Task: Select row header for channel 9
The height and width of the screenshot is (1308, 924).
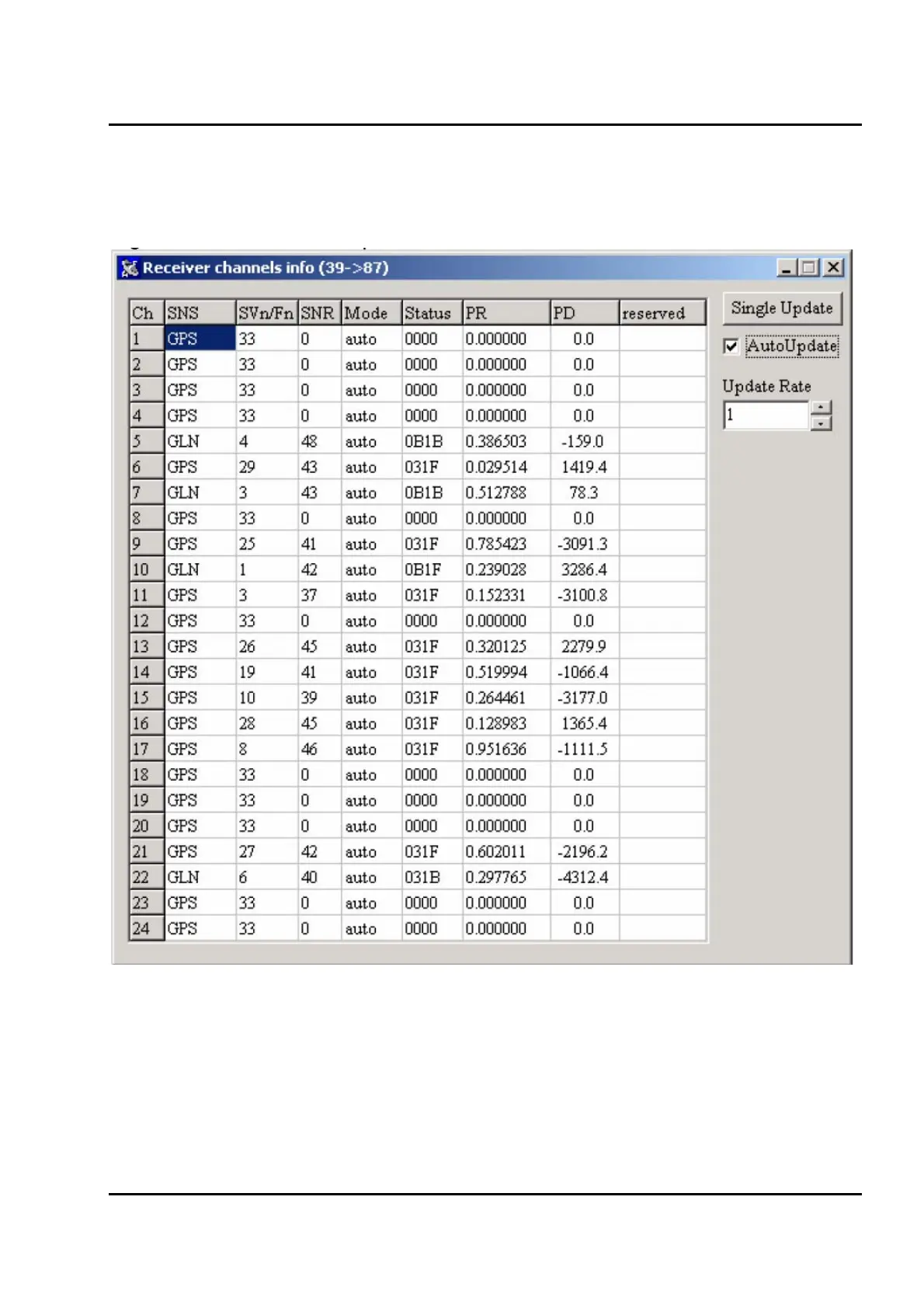Action: (x=147, y=544)
